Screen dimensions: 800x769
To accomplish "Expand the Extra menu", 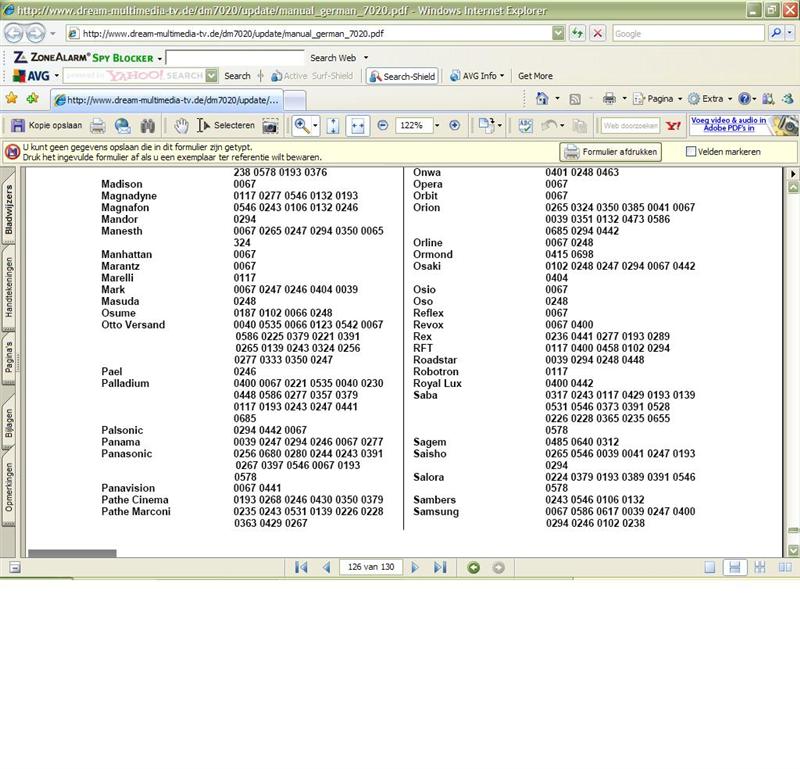I will (x=710, y=98).
